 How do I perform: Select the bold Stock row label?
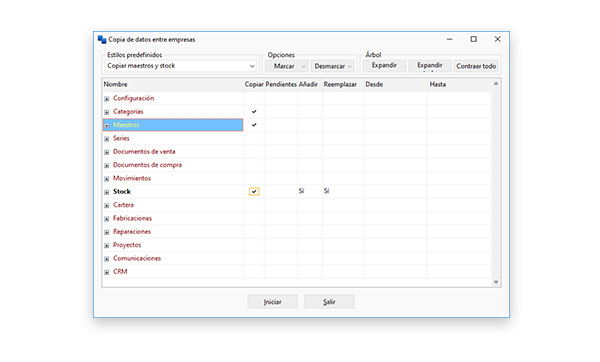122,192
